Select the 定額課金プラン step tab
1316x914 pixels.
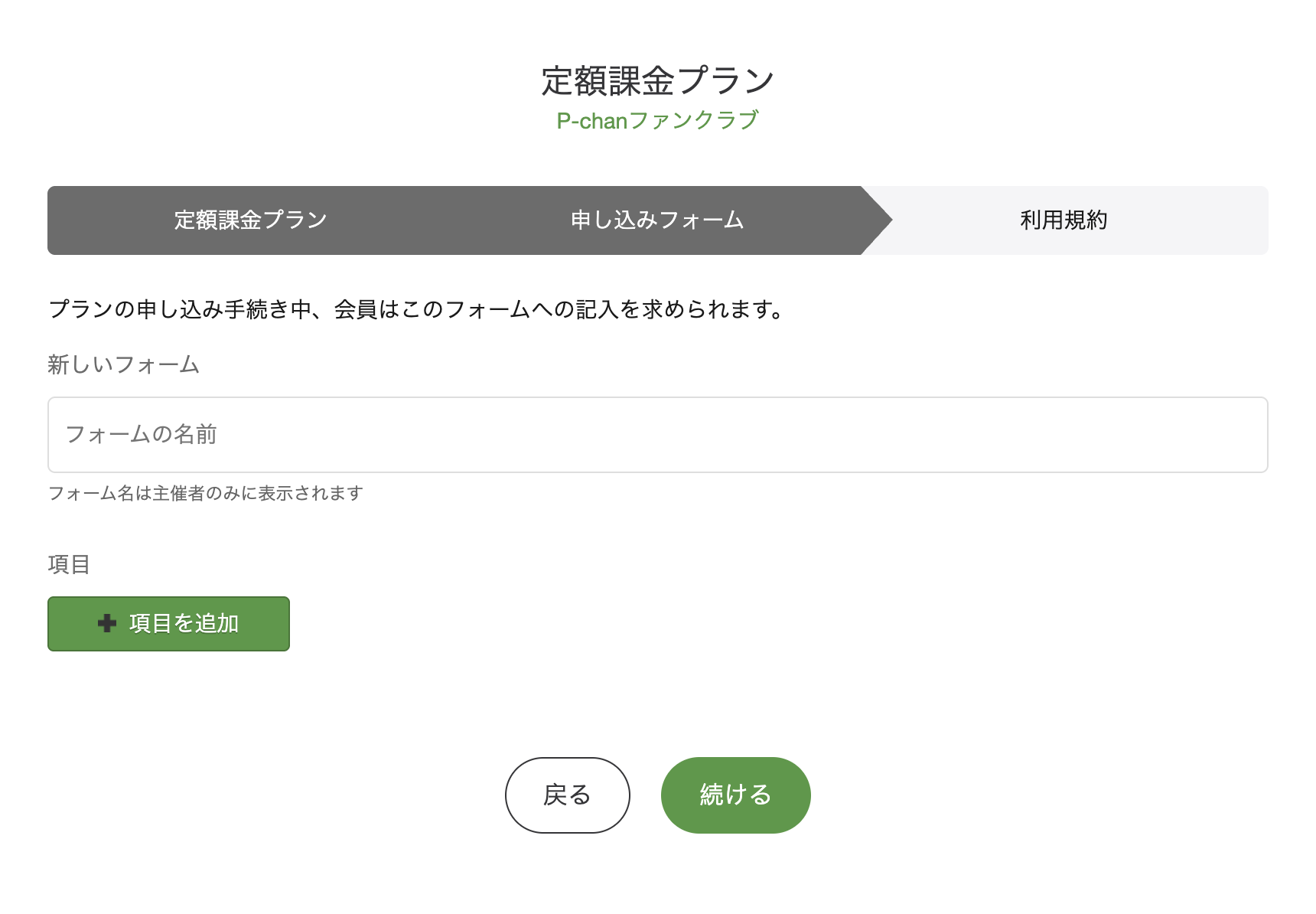[x=249, y=220]
